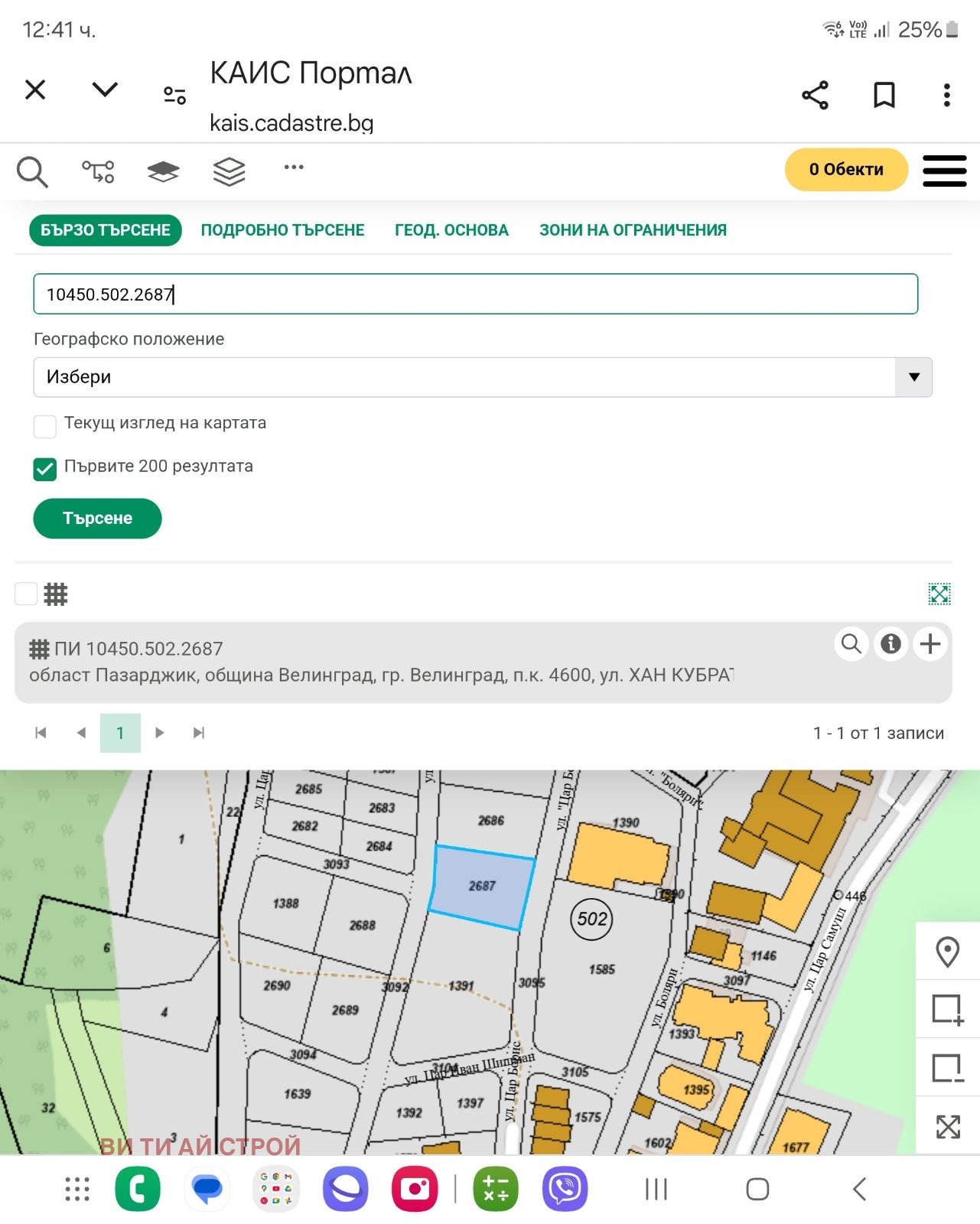Click the '0 Обекти' yellow button
The width and height of the screenshot is (980, 1224).
point(845,170)
